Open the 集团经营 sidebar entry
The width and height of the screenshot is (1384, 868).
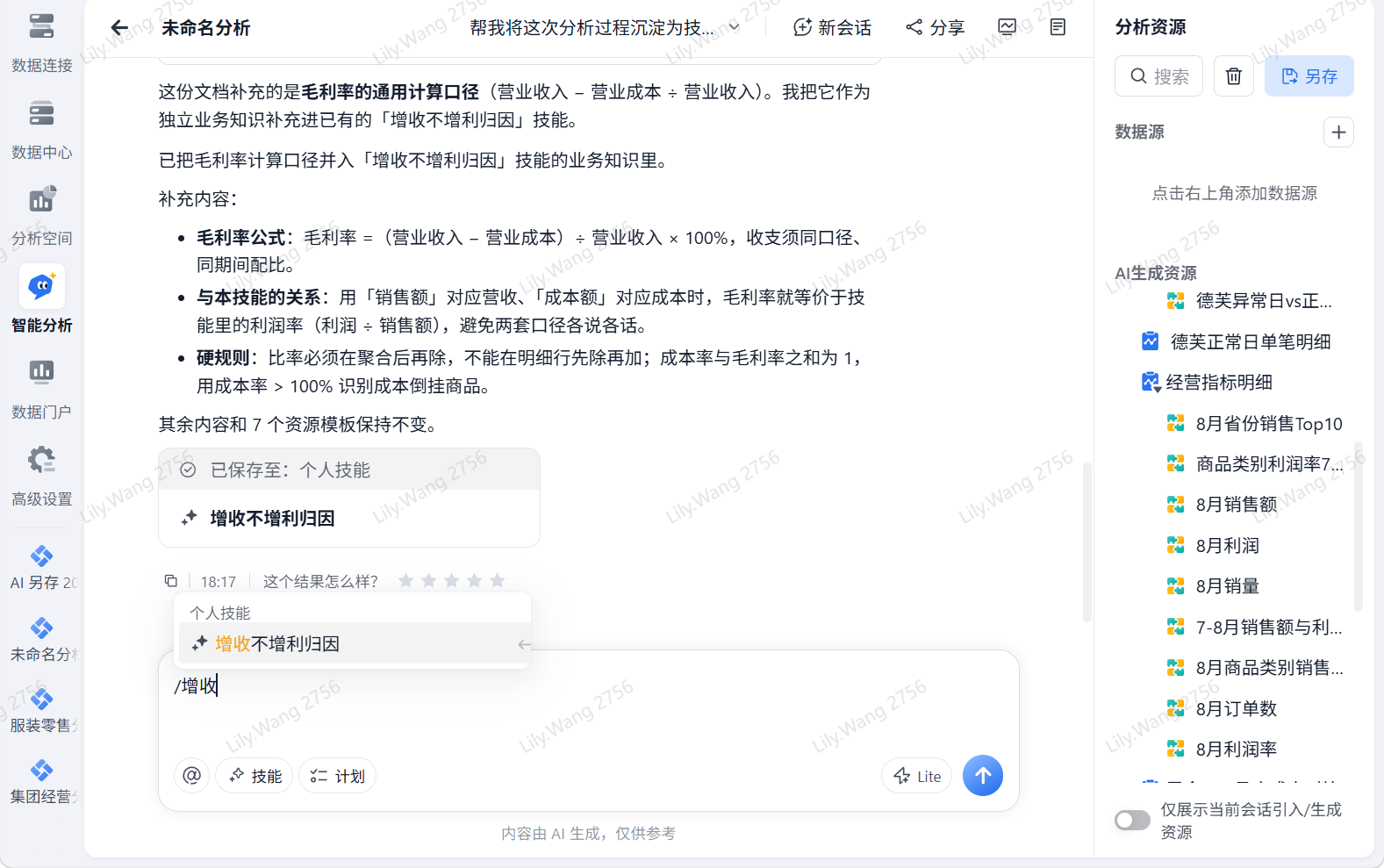41,783
